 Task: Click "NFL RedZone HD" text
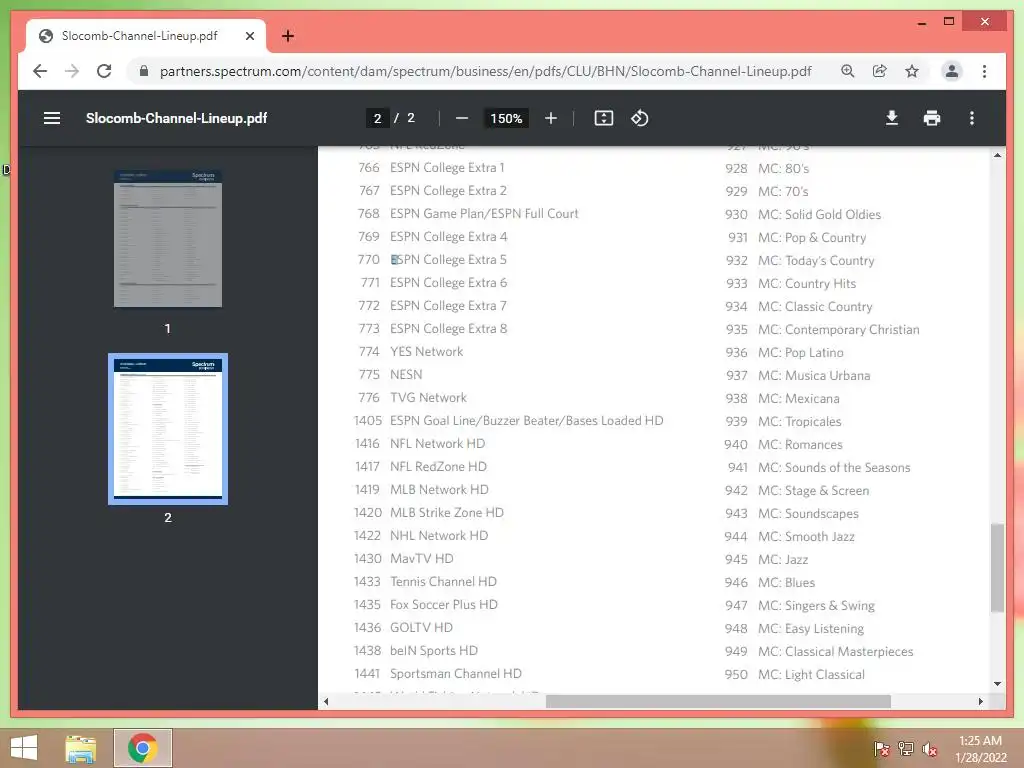(438, 466)
